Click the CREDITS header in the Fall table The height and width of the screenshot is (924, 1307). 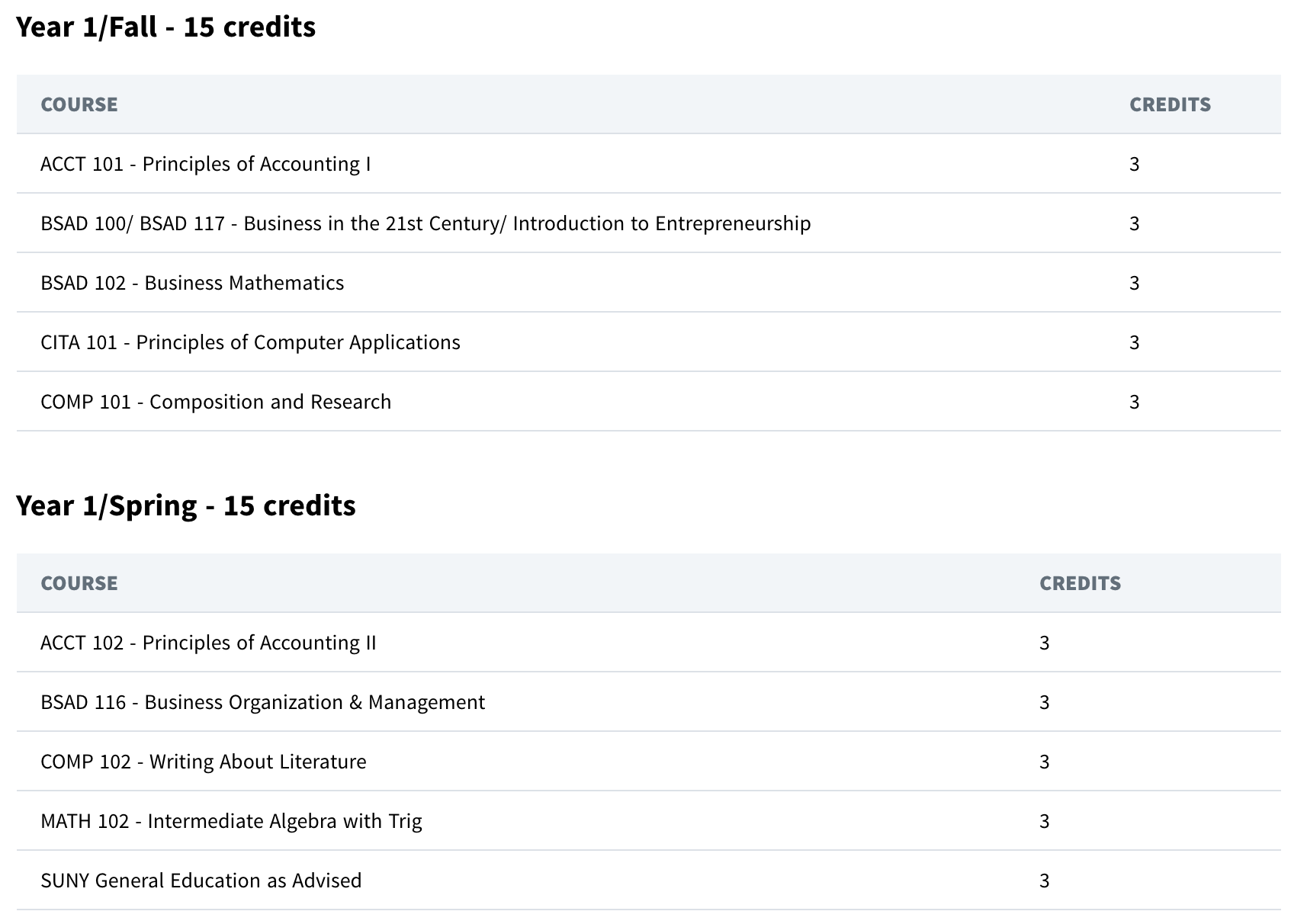pyautogui.click(x=1170, y=104)
